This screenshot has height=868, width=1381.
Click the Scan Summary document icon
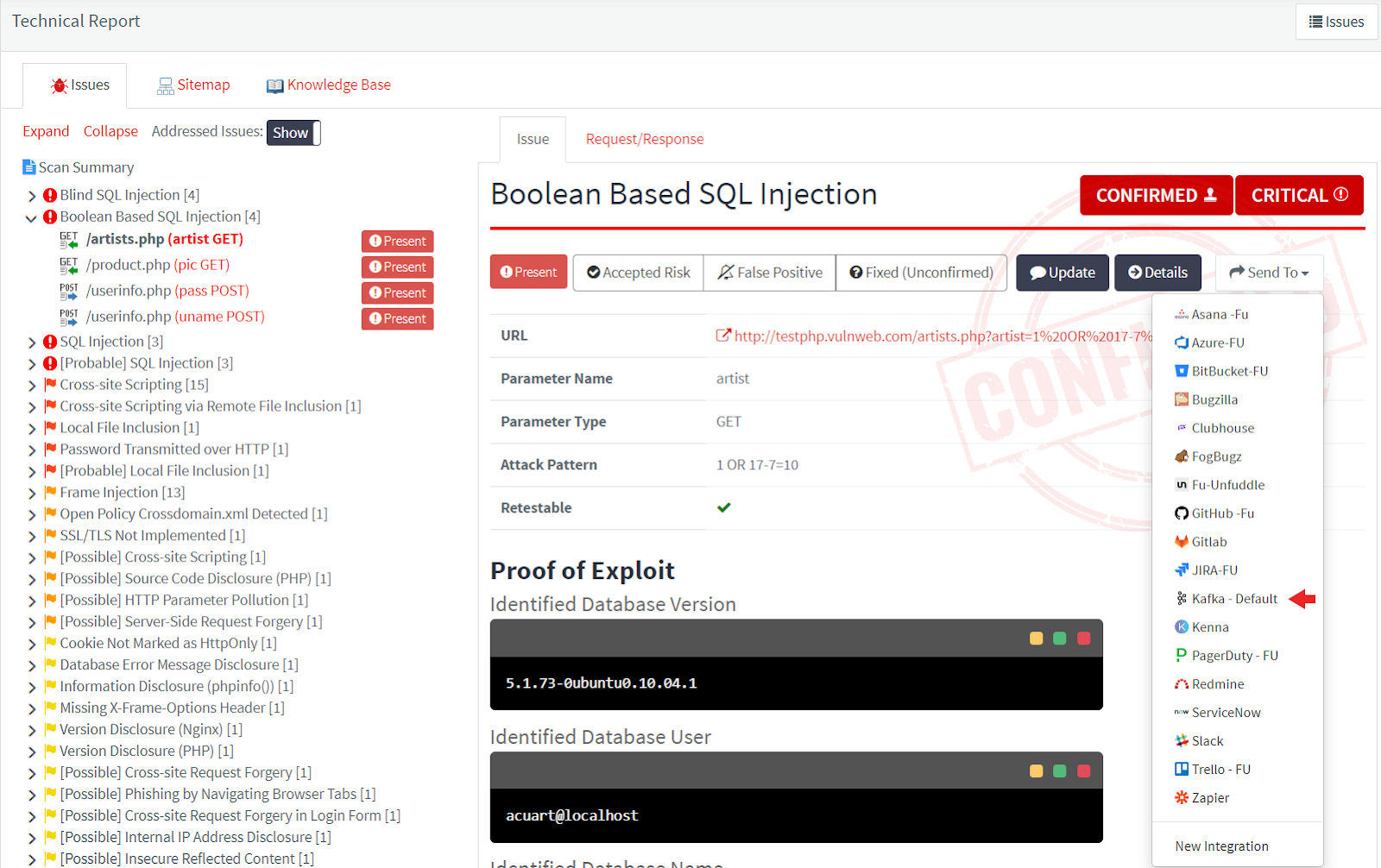coord(28,167)
